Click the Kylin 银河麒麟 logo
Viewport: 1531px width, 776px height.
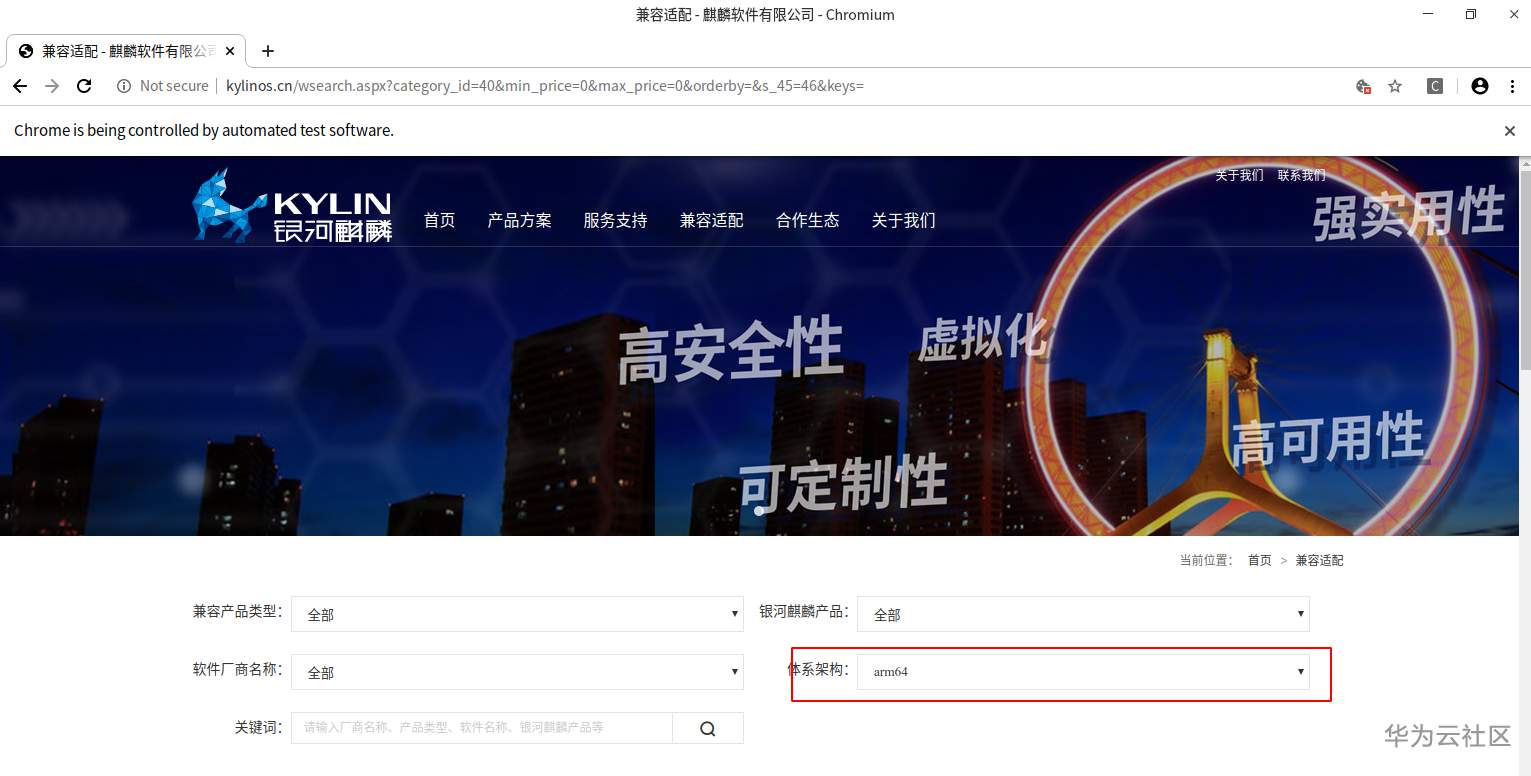click(x=292, y=205)
